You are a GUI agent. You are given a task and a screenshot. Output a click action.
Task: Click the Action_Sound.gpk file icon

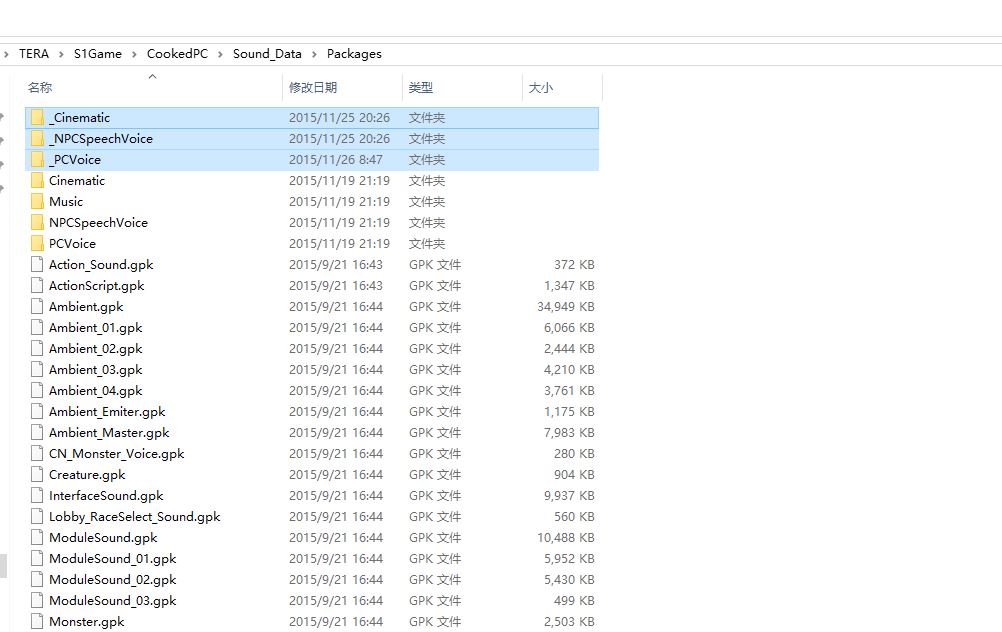click(37, 265)
